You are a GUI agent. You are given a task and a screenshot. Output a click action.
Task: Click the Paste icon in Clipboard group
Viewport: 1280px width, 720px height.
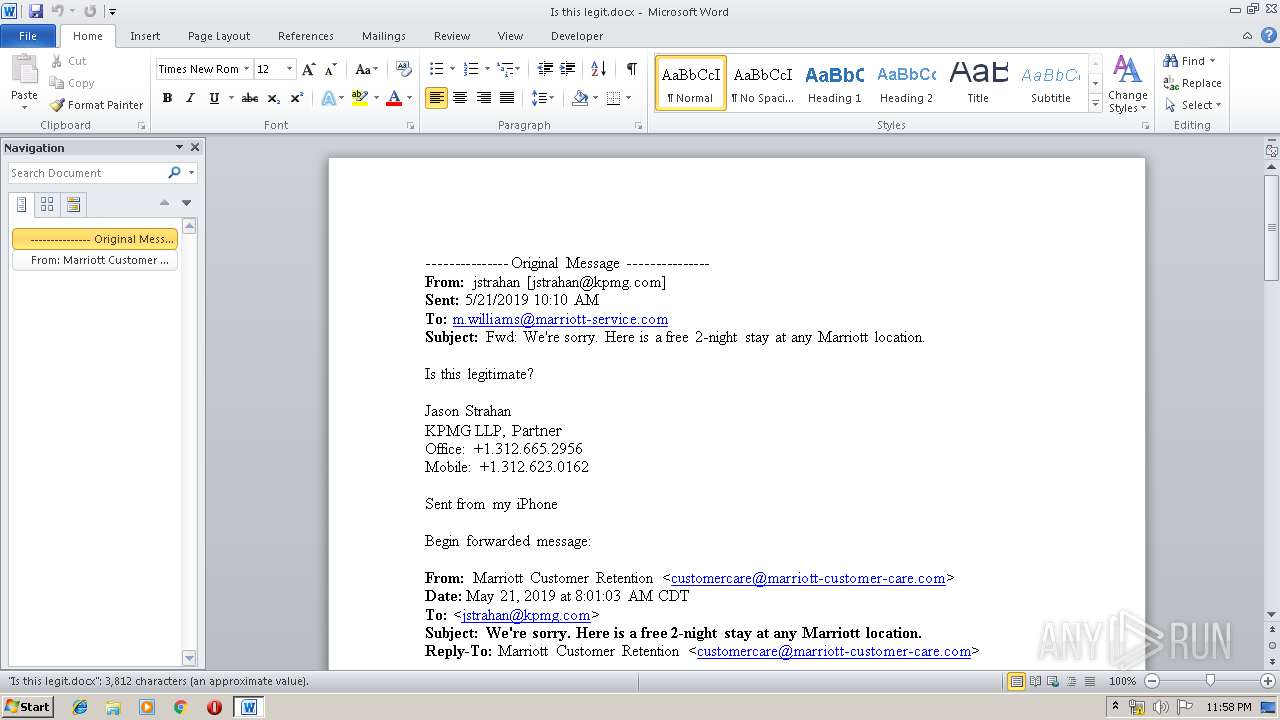click(24, 72)
